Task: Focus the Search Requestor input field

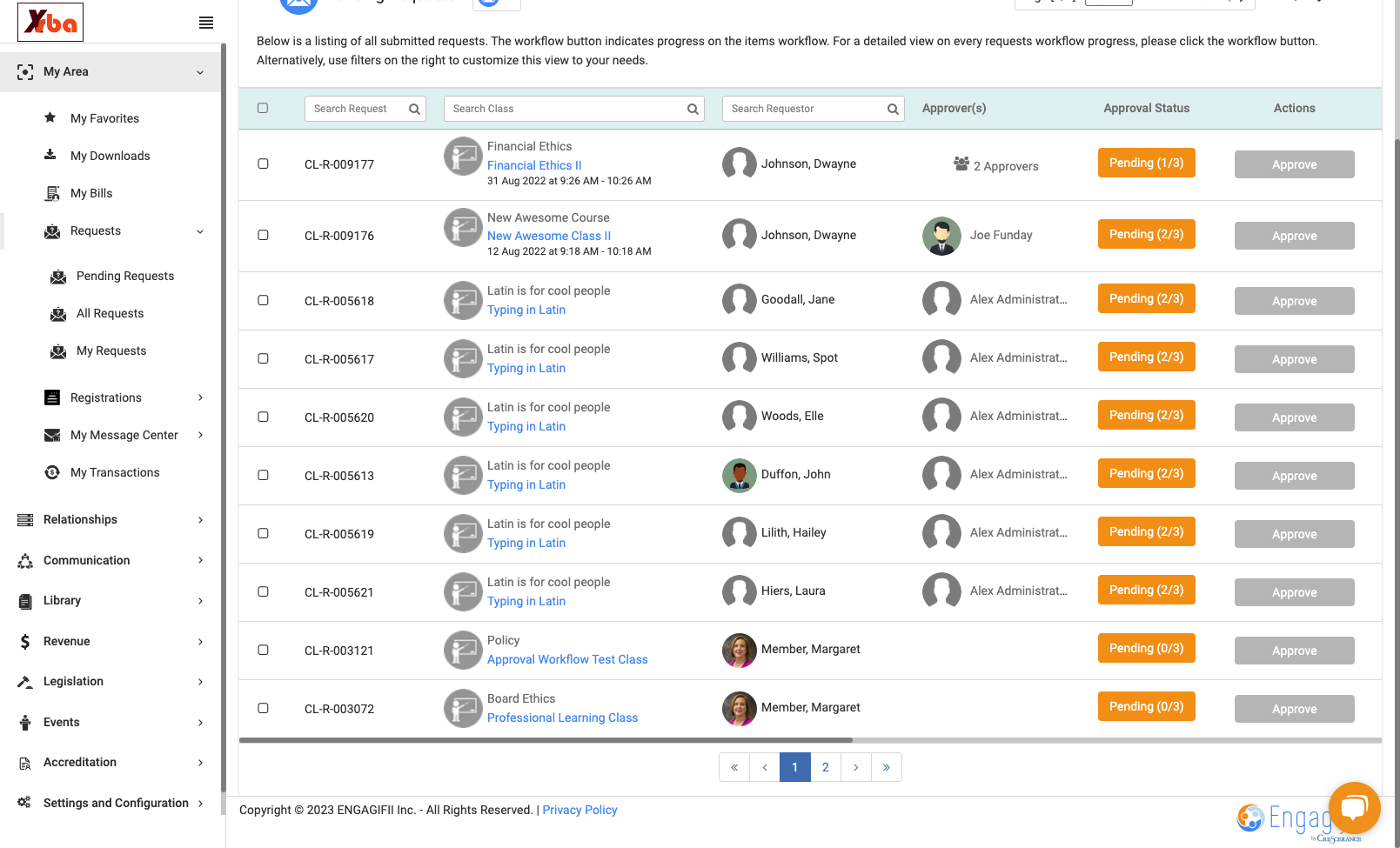Action: click(x=813, y=109)
